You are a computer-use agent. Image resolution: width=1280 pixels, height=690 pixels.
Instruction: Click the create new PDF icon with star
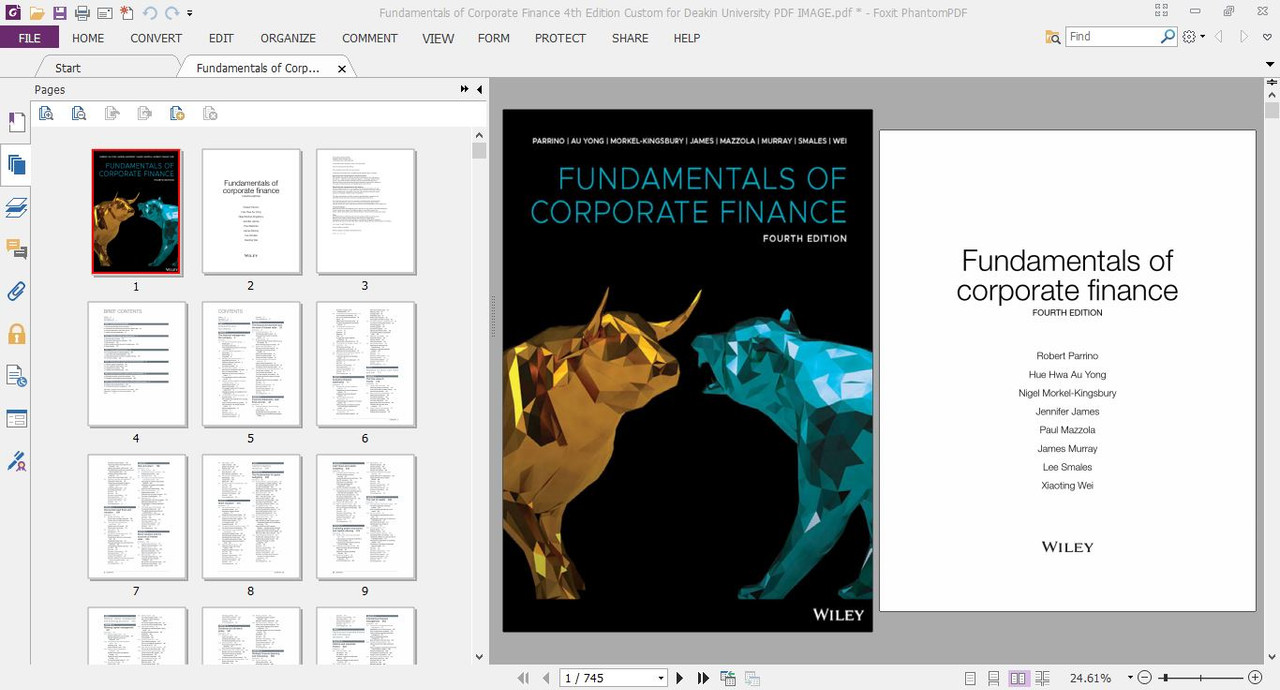click(126, 13)
